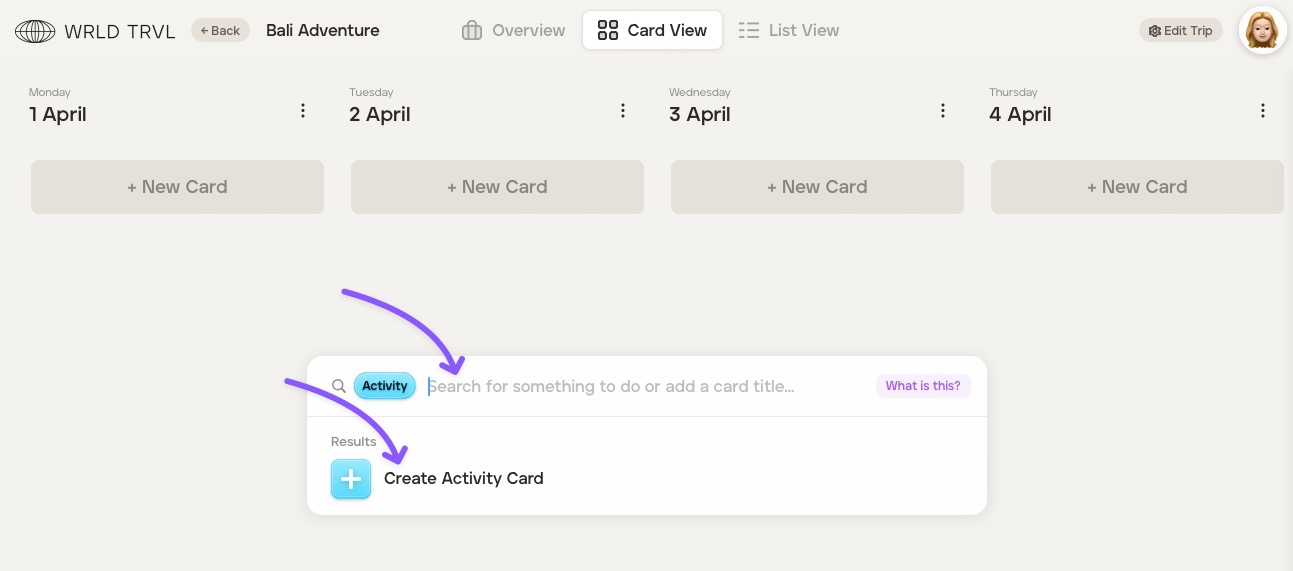Image resolution: width=1293 pixels, height=571 pixels.
Task: Switch to the List View tab
Action: pos(789,30)
